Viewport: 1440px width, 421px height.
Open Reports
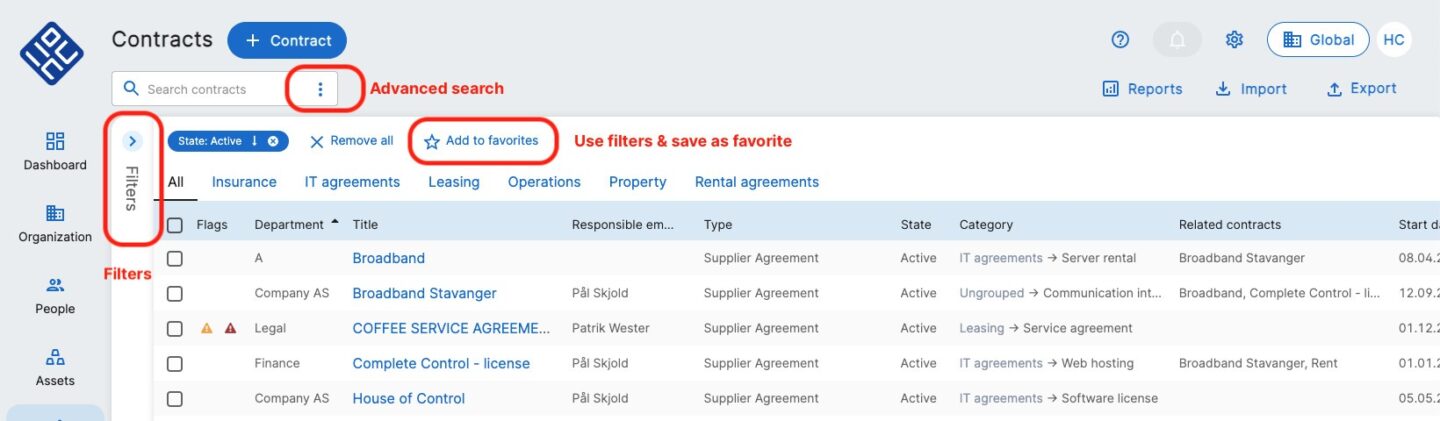click(x=1142, y=89)
